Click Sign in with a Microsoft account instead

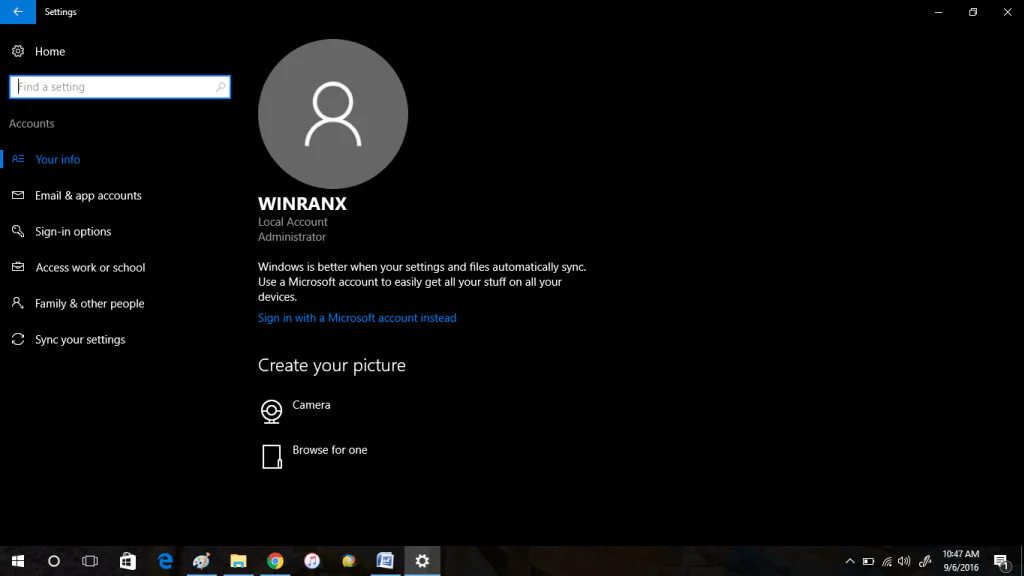pyautogui.click(x=357, y=318)
